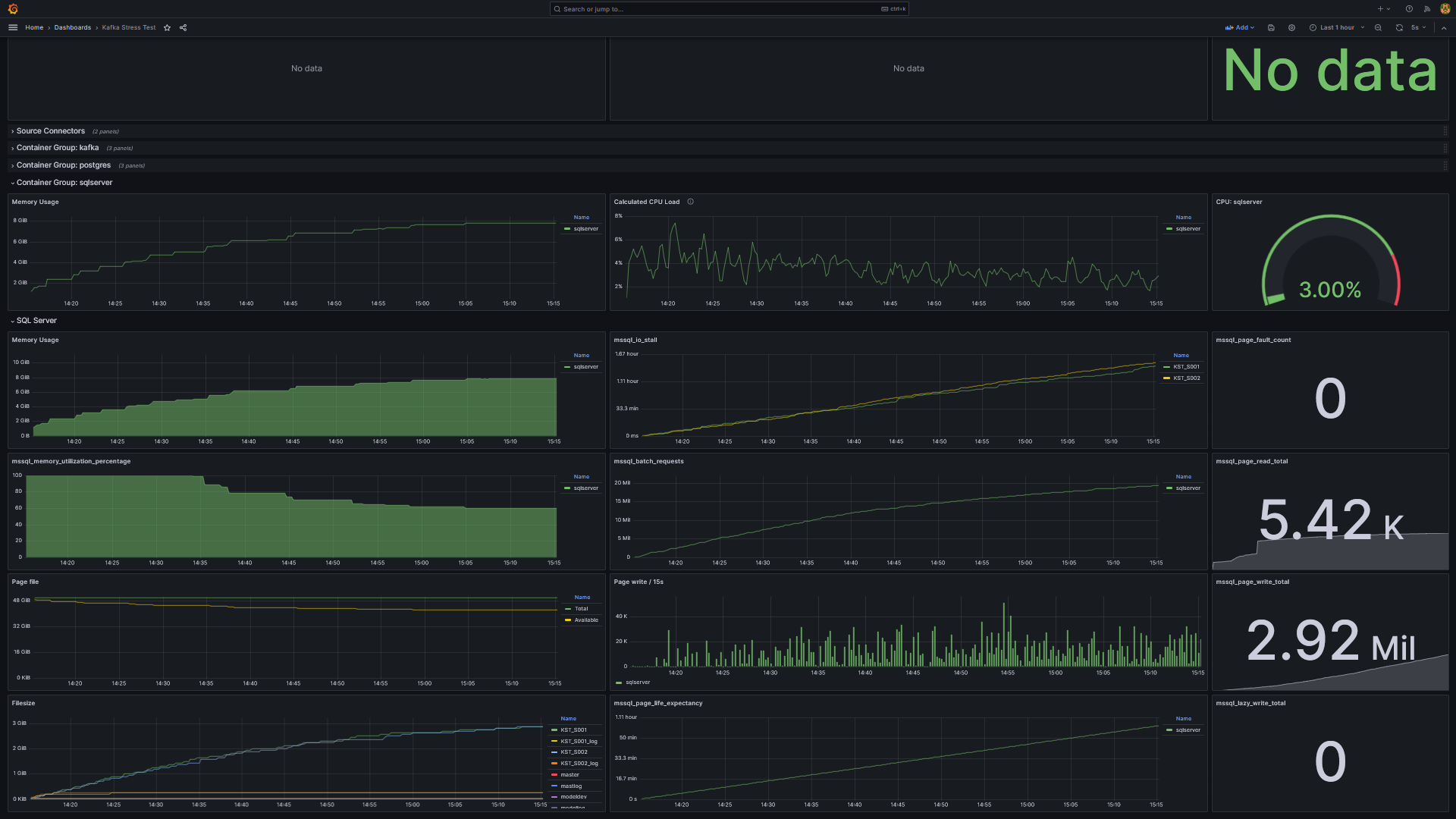Image resolution: width=1456 pixels, height=819 pixels.
Task: Open dashboard settings gear
Action: (x=1291, y=27)
